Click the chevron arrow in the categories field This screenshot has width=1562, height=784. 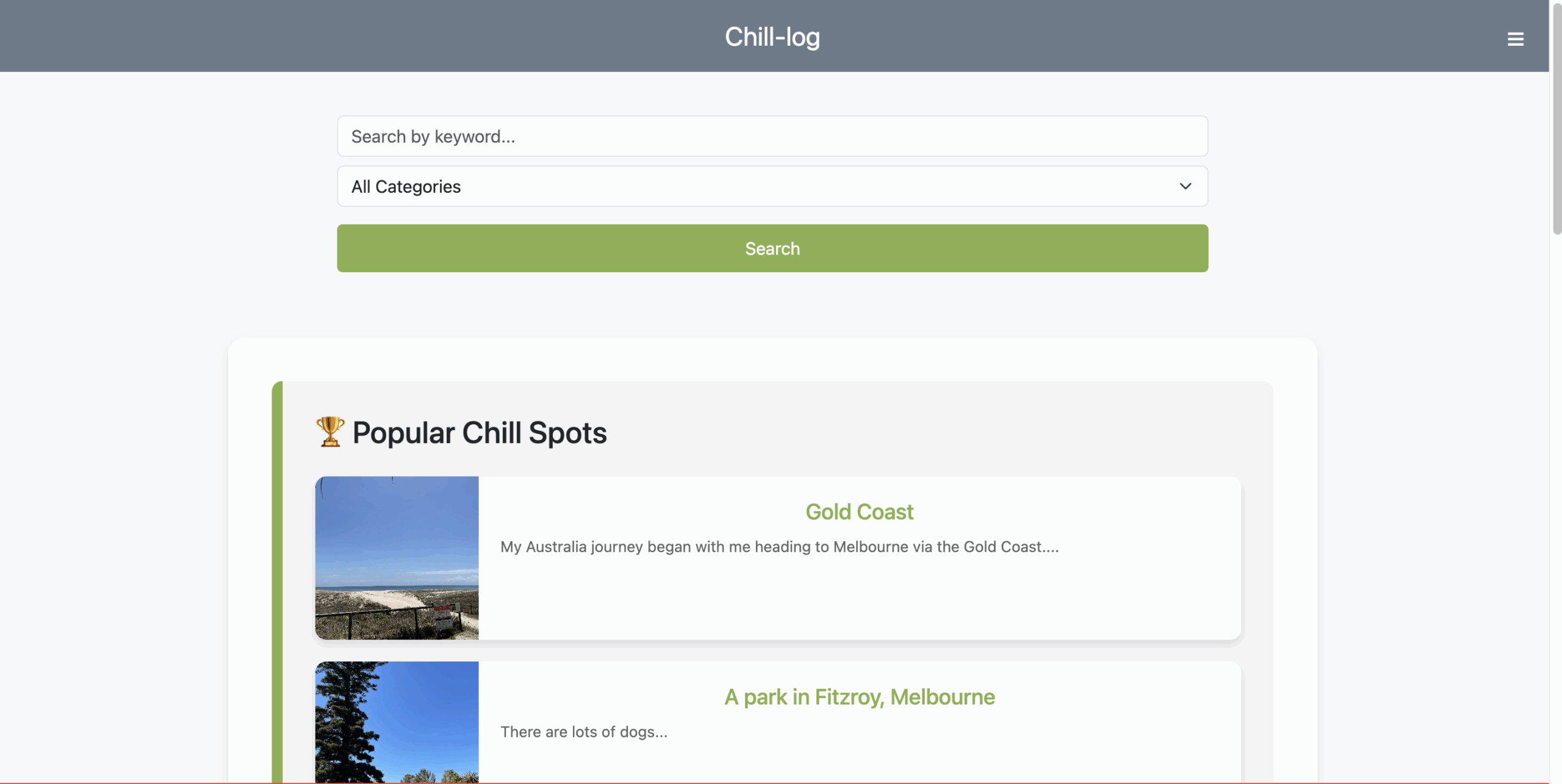(1185, 186)
